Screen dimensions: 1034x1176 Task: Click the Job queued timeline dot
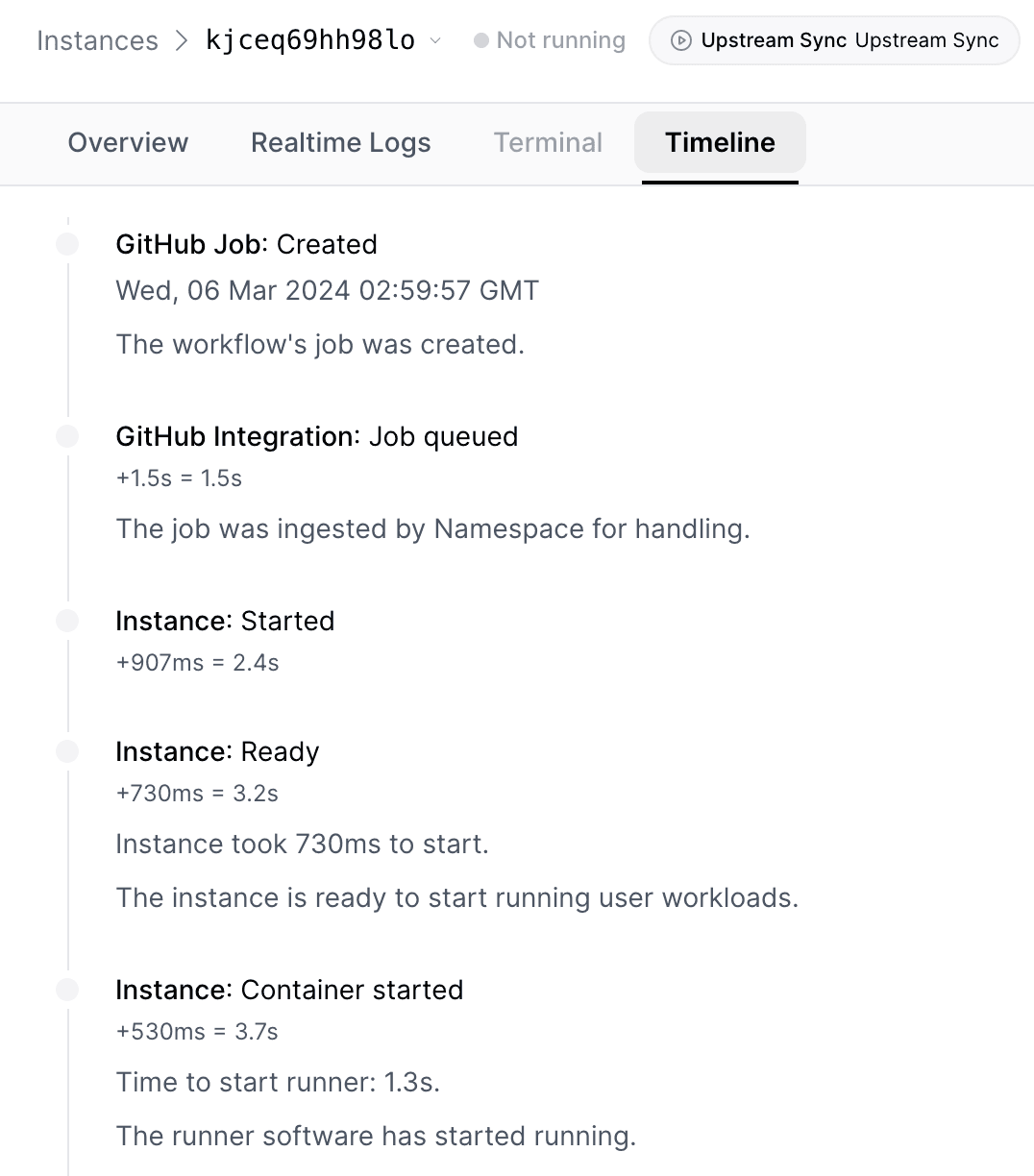[x=67, y=435]
